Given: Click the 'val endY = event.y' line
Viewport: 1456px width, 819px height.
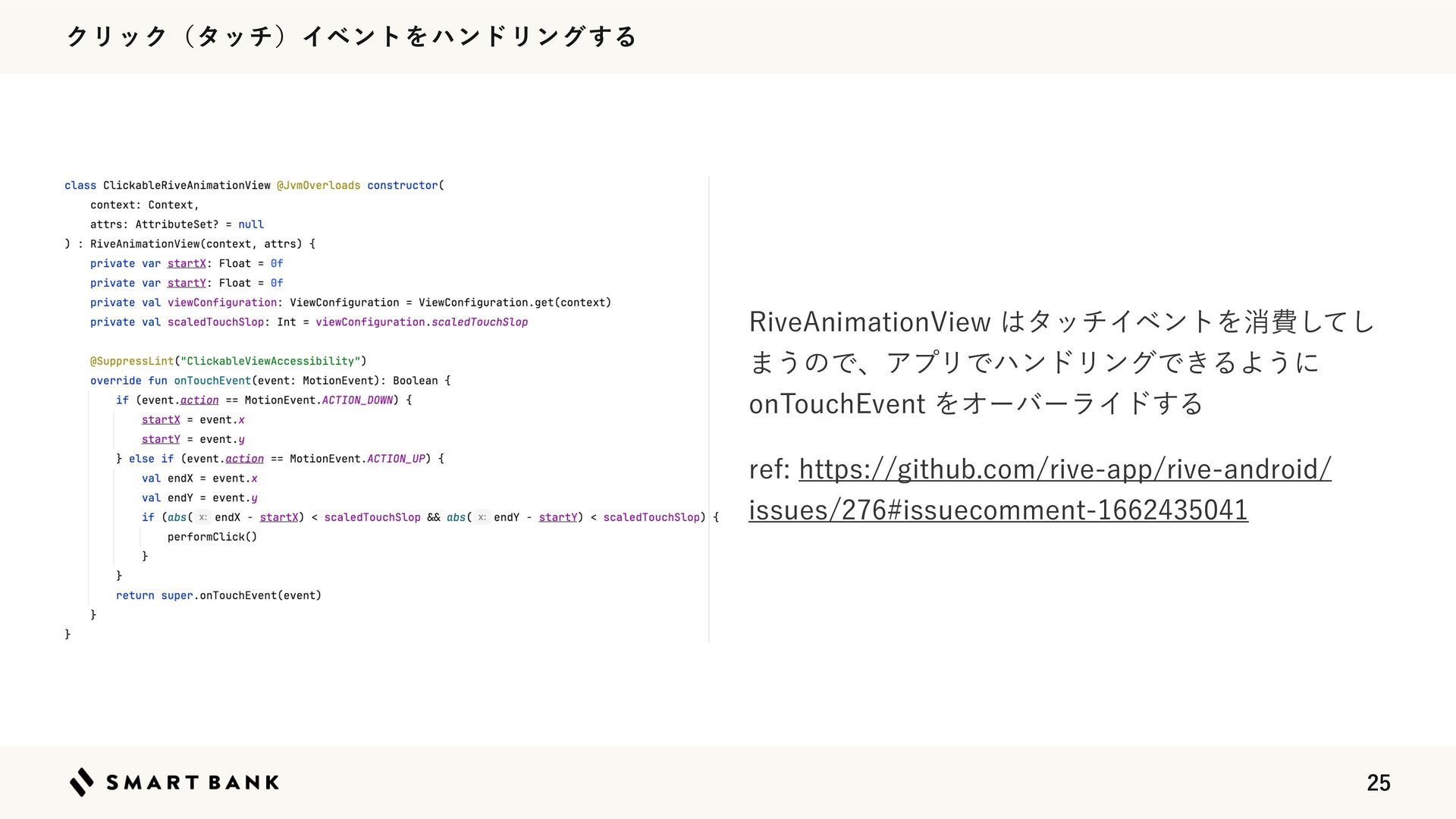Looking at the screenshot, I should (199, 498).
